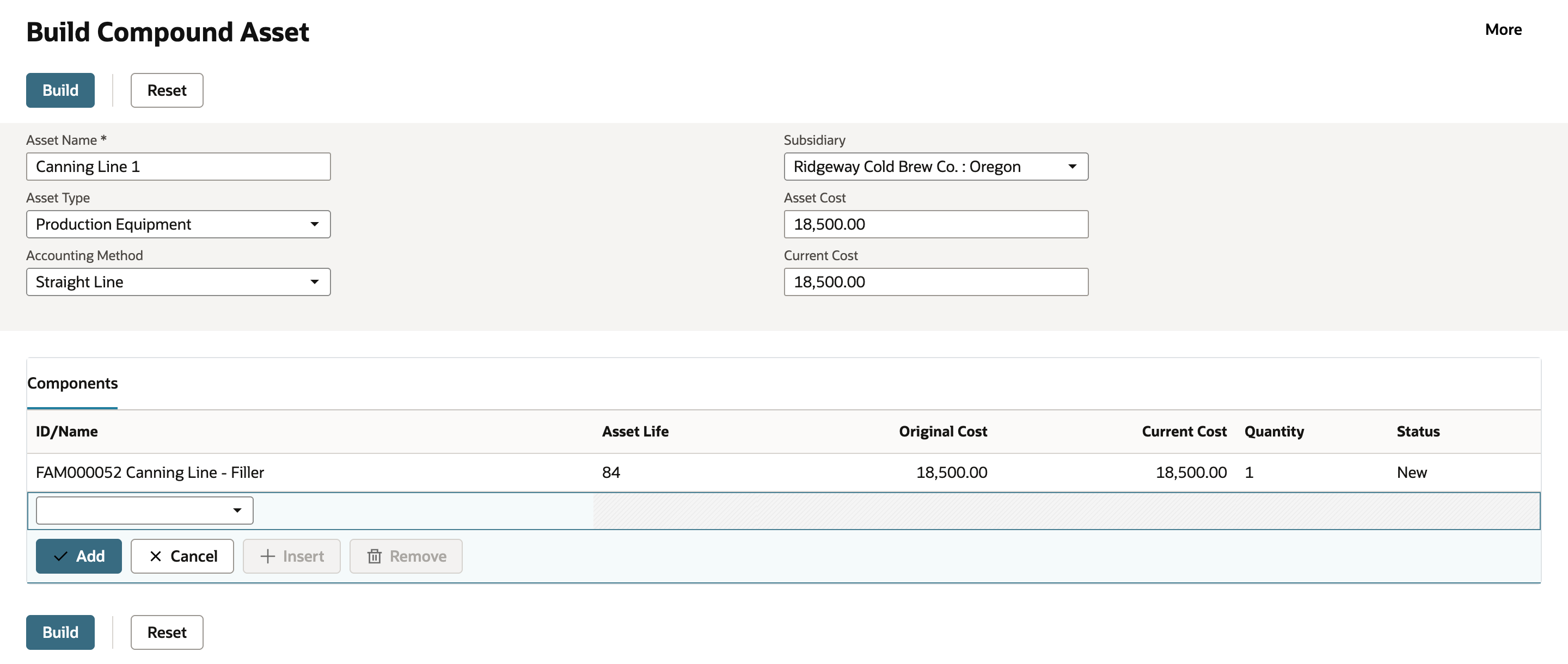Click the bottom Reset button

click(x=167, y=632)
